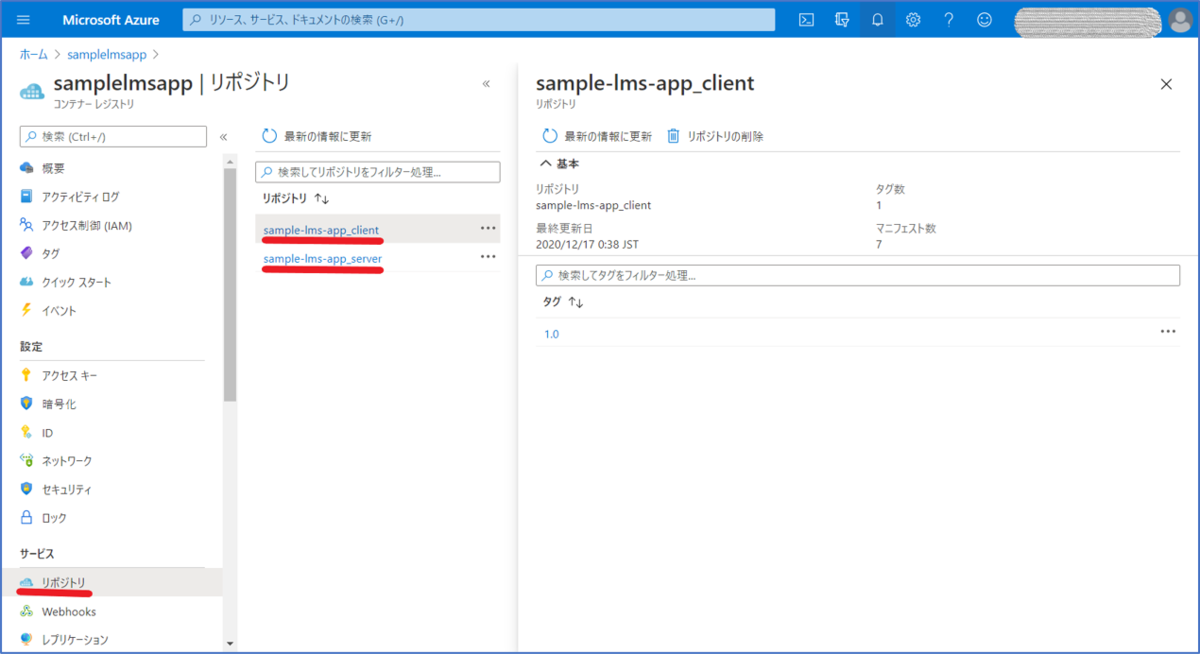The width and height of the screenshot is (1200, 654).
Task: Open the Azure portal hamburger menu
Action: click(x=24, y=20)
